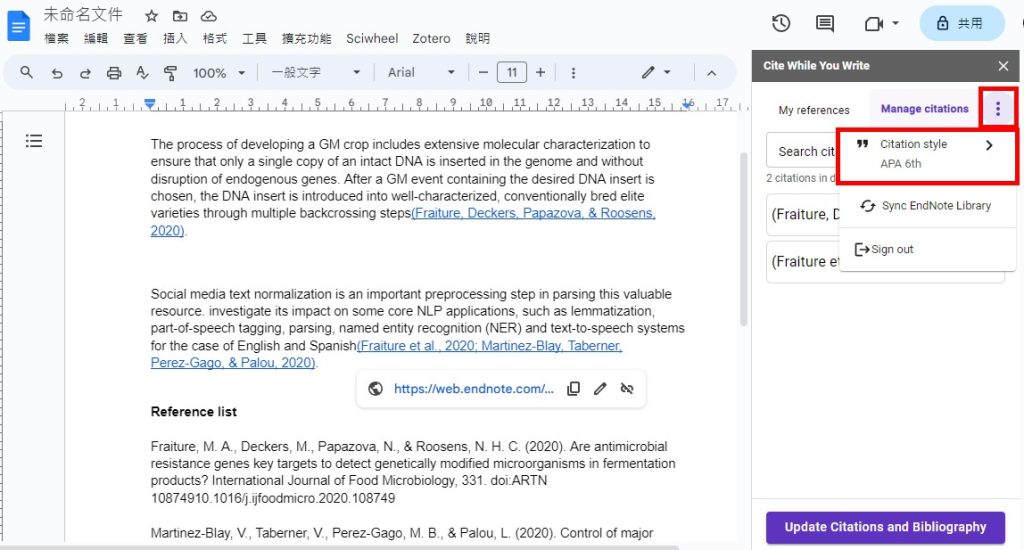Click Update Citations and Bibliography
This screenshot has width=1024, height=550.
point(885,527)
